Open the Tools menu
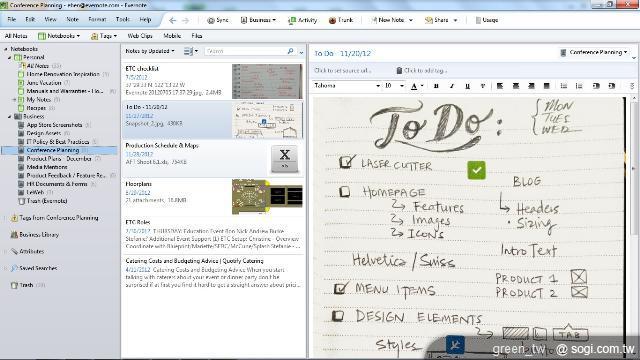Screen dimensions: 640x360 coord(122,20)
